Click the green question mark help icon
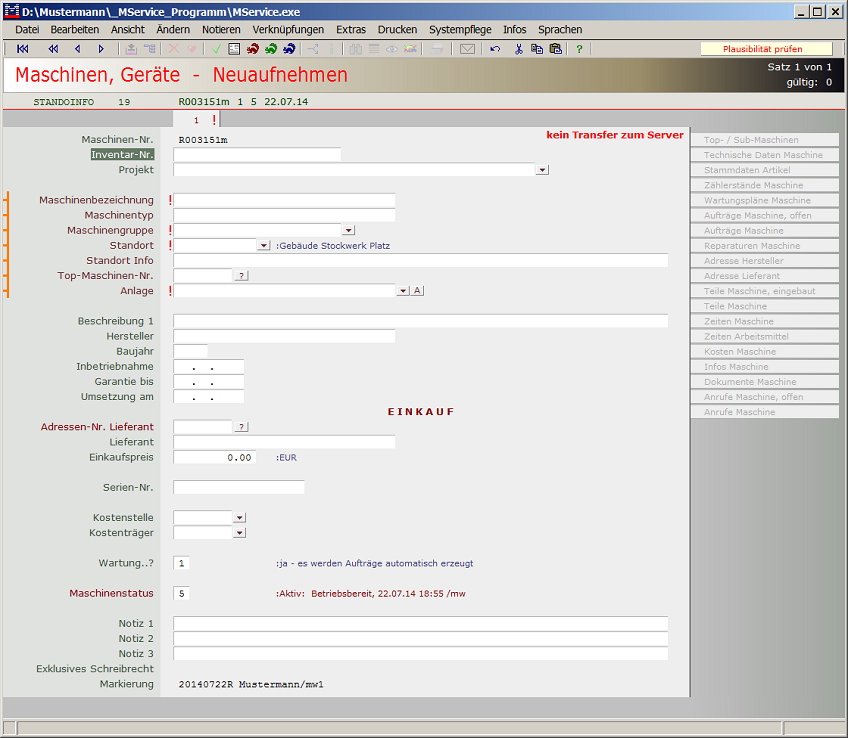Image resolution: width=848 pixels, height=738 pixels. point(579,49)
